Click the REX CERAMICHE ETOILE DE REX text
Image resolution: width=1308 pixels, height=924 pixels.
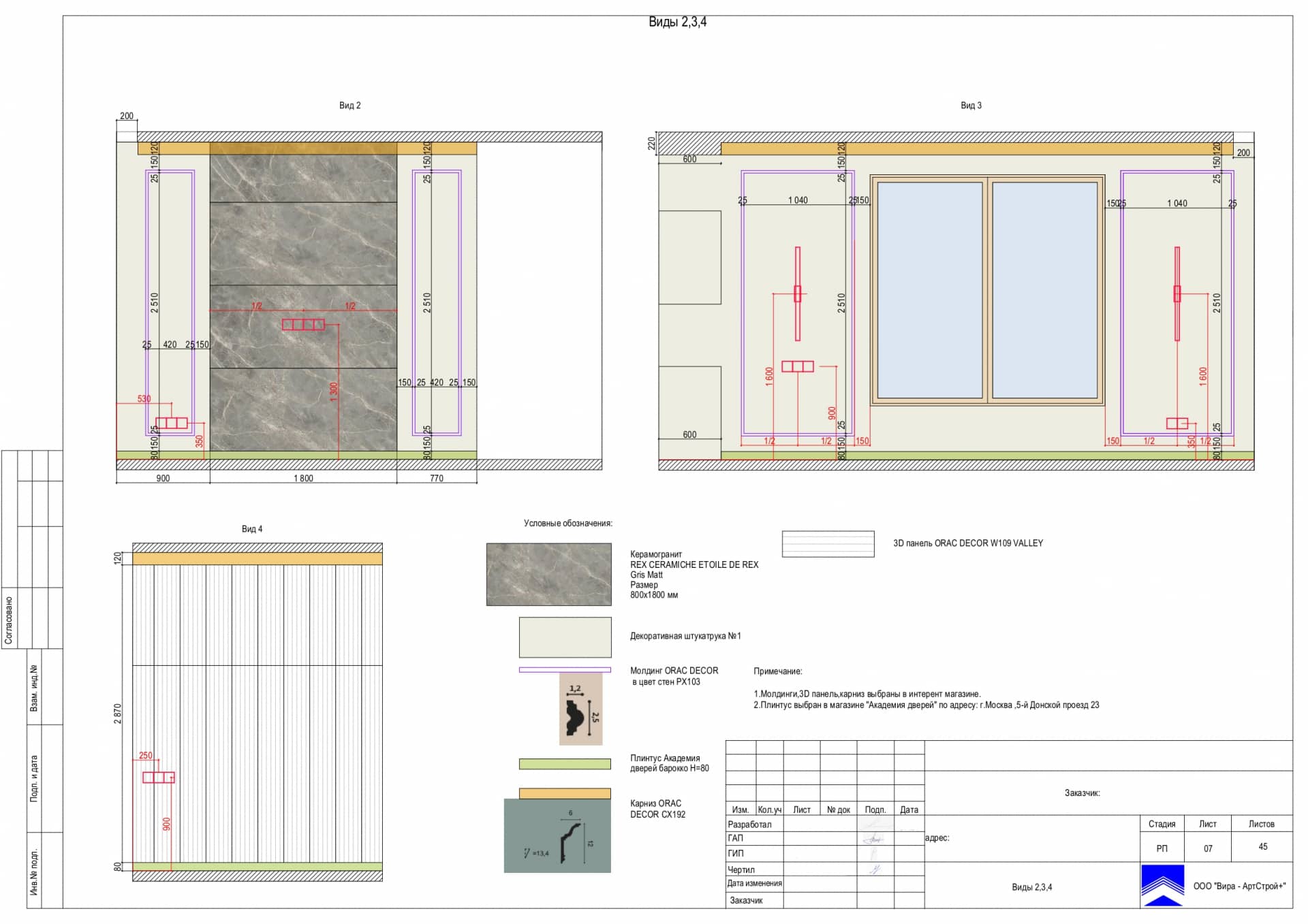tap(694, 564)
